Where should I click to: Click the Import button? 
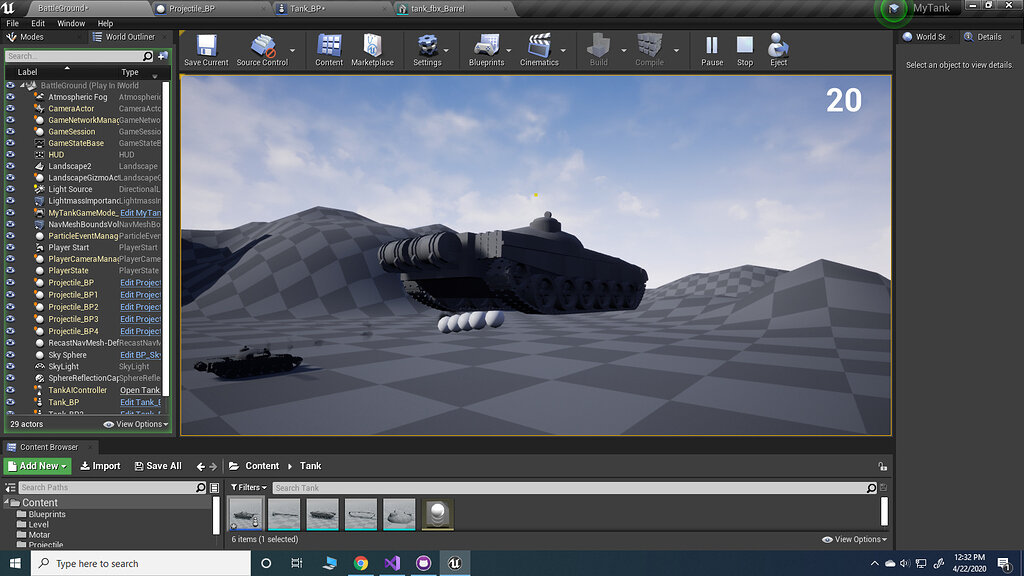(x=100, y=466)
